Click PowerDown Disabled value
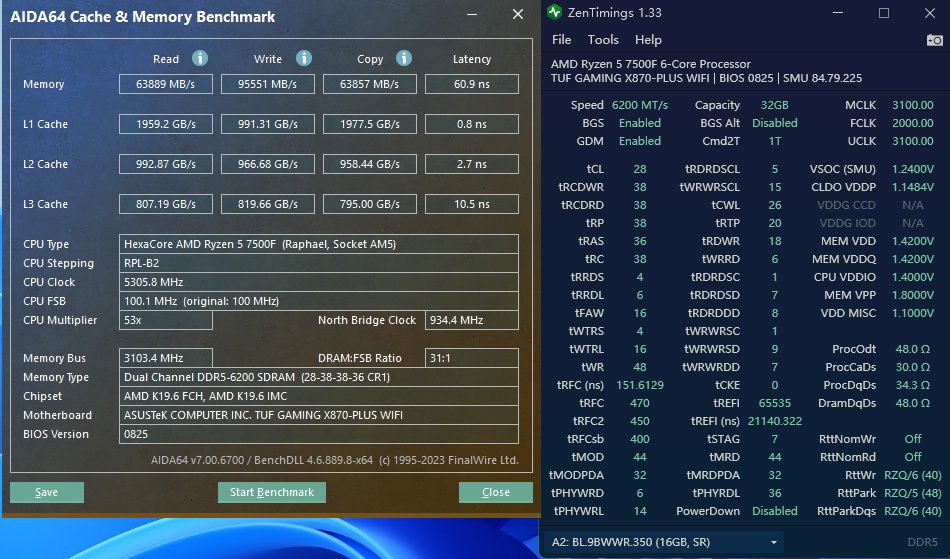950x559 pixels. pos(774,511)
